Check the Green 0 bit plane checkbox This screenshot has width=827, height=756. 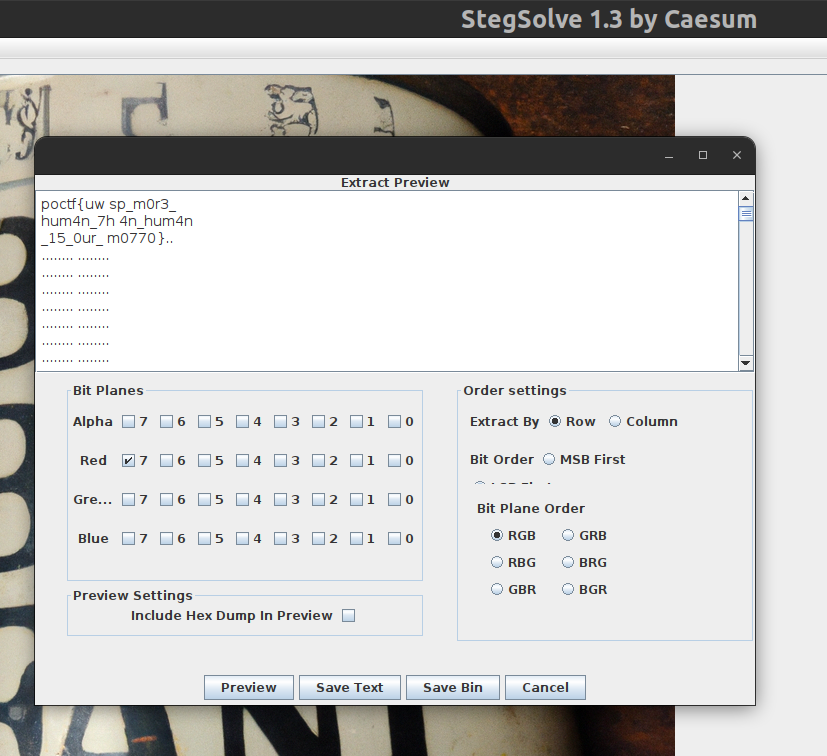coord(394,500)
